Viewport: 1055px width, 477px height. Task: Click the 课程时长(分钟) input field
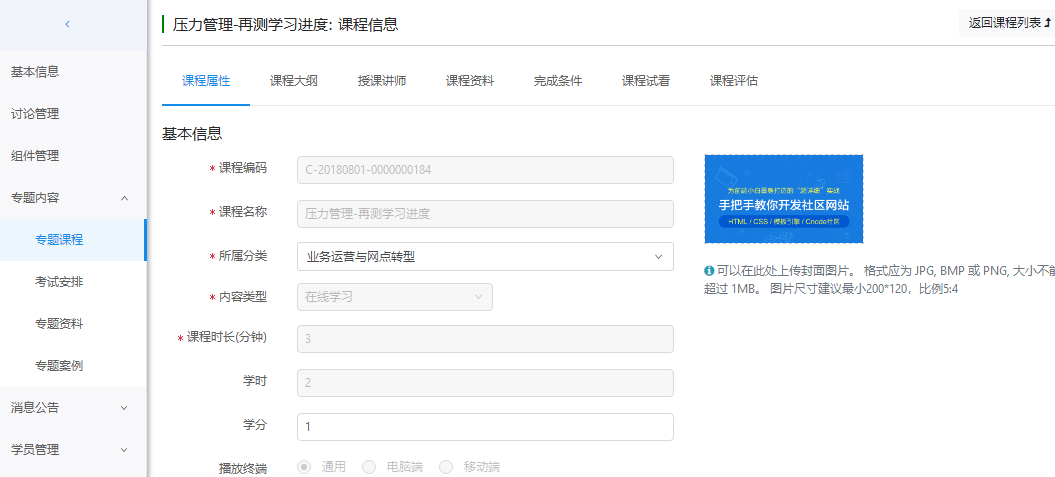point(485,339)
